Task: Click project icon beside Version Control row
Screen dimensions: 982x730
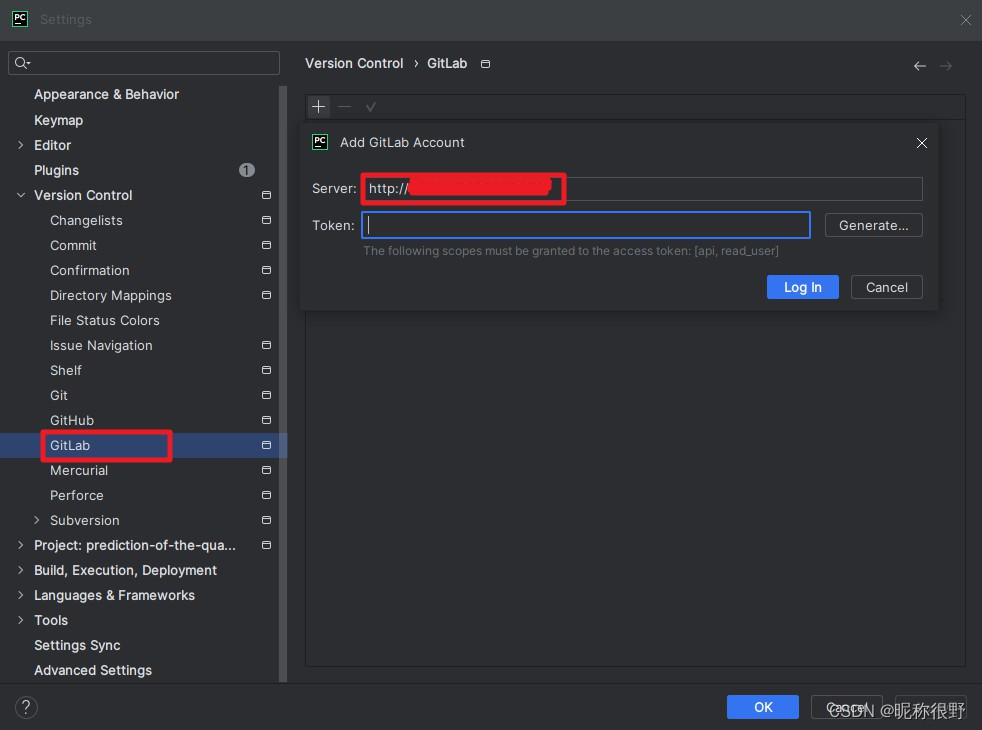Action: [266, 195]
